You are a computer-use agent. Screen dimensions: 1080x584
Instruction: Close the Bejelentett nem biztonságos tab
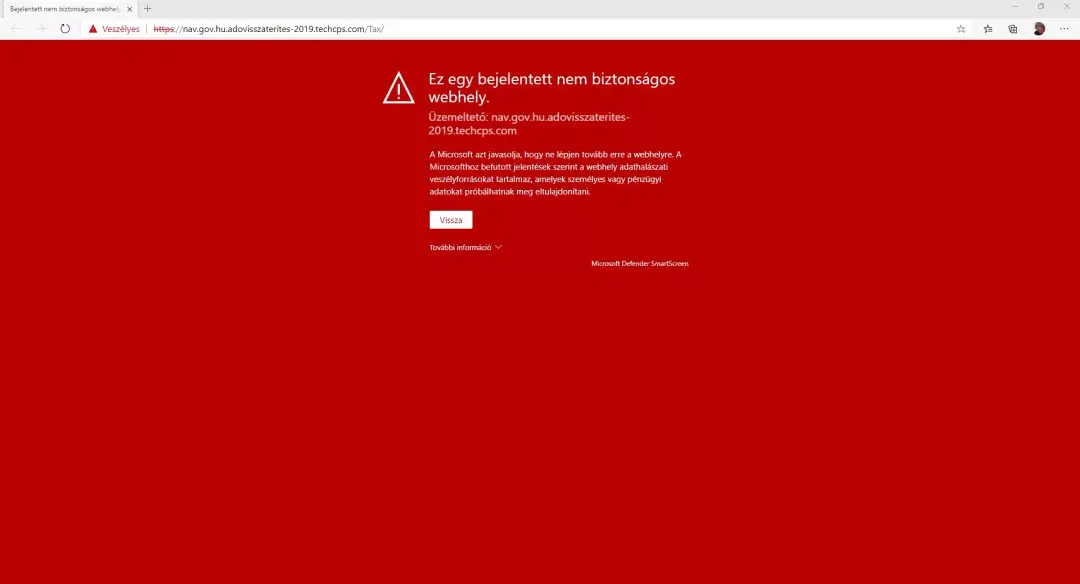click(129, 9)
